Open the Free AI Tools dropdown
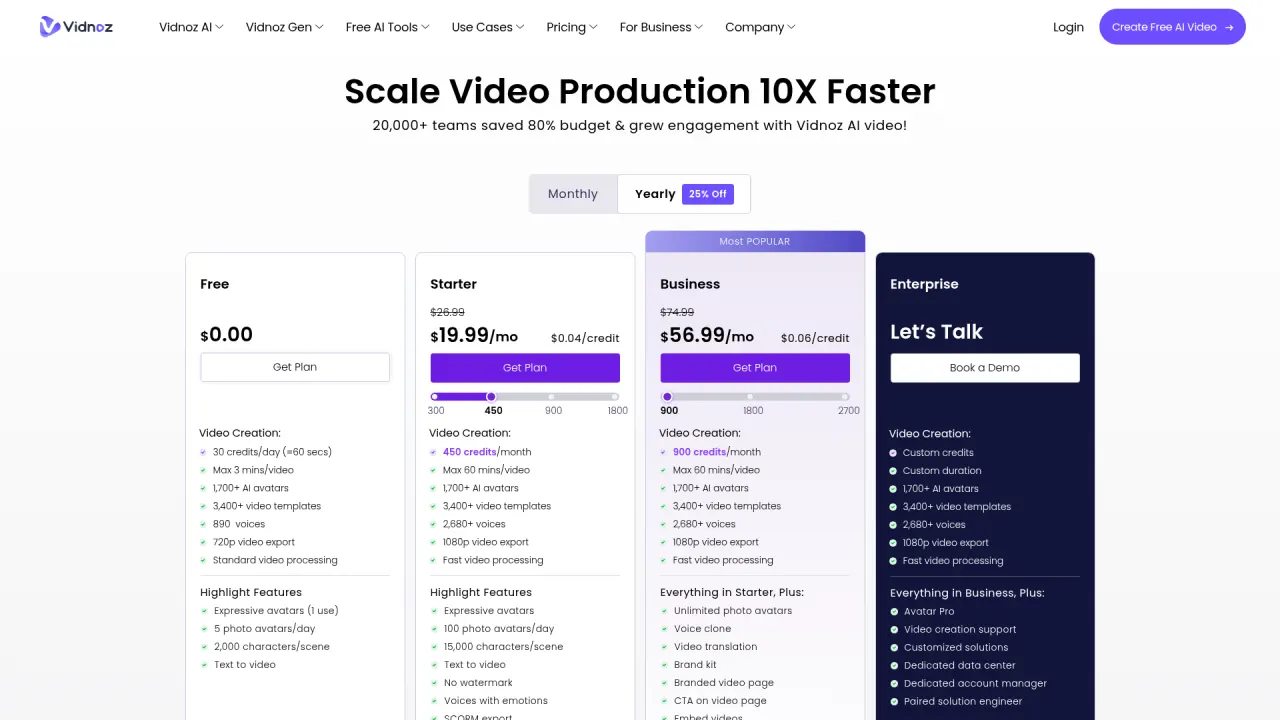The height and width of the screenshot is (720, 1280). pyautogui.click(x=387, y=27)
